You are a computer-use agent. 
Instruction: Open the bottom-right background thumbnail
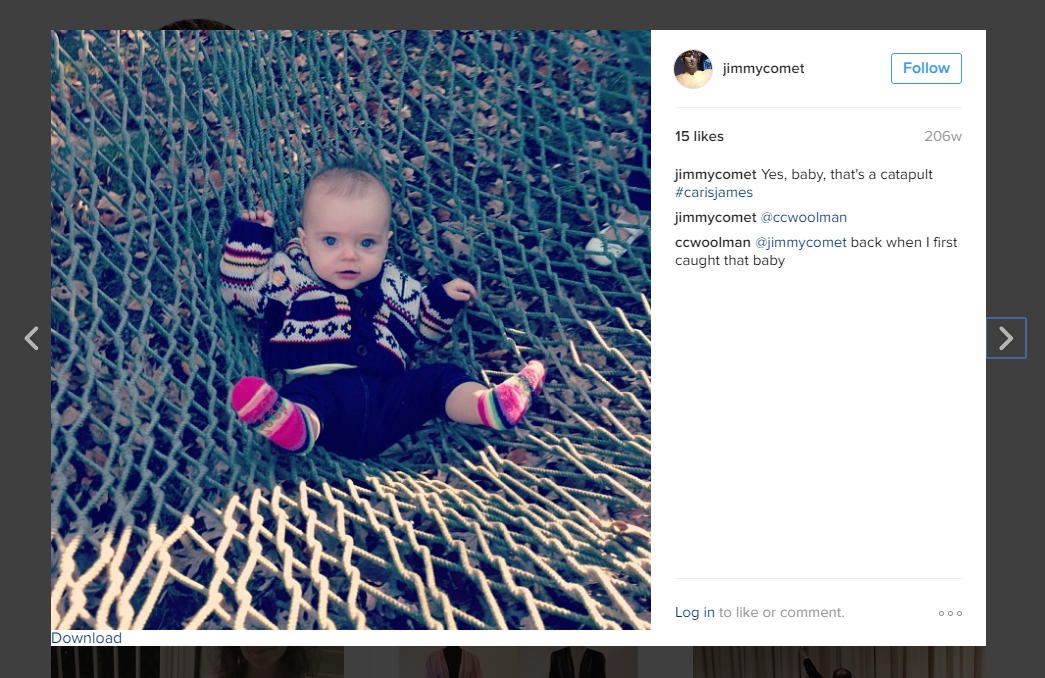point(839,662)
